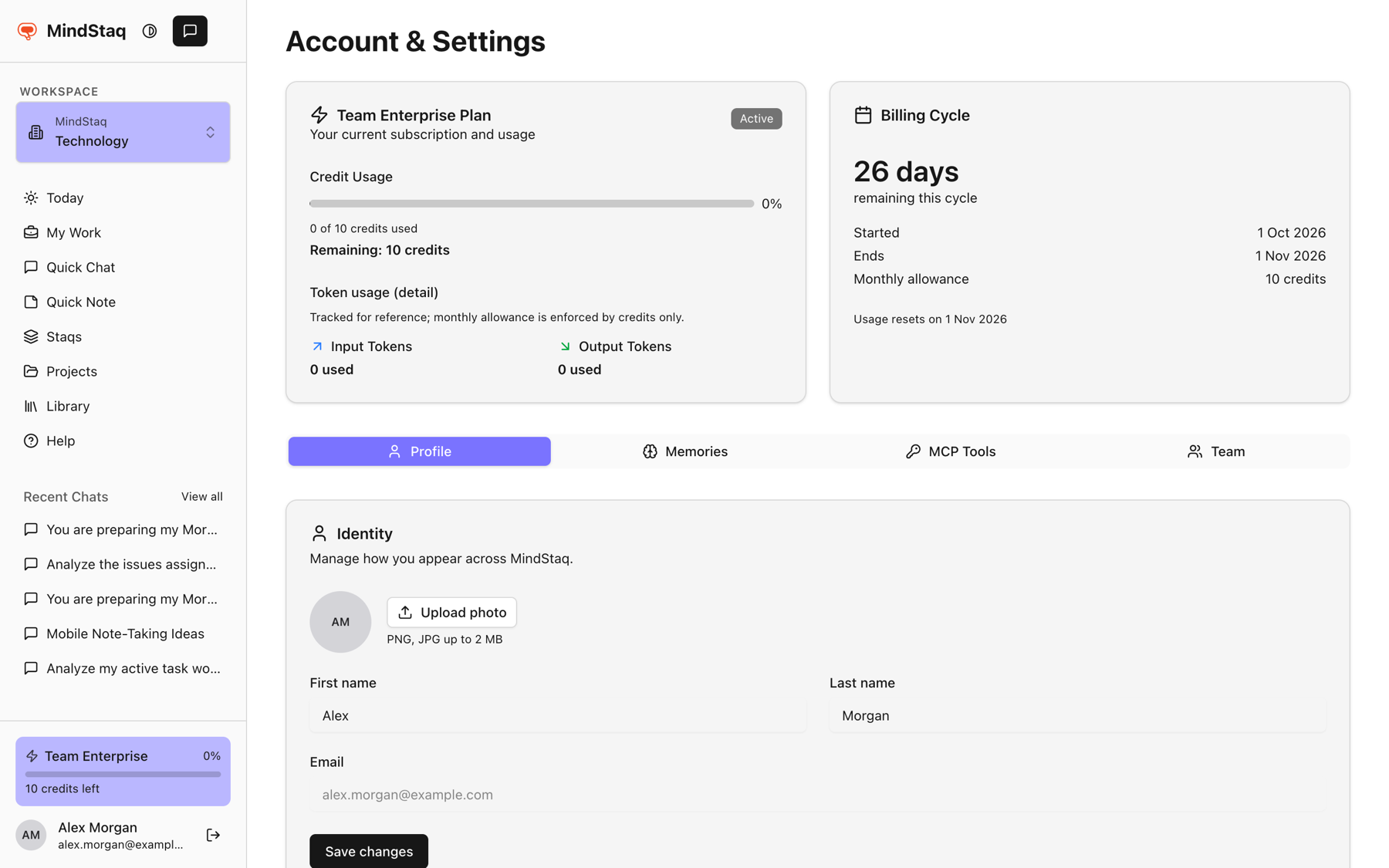This screenshot has height=868, width=1389.
Task: Create a Quick Note
Action: click(x=123, y=302)
